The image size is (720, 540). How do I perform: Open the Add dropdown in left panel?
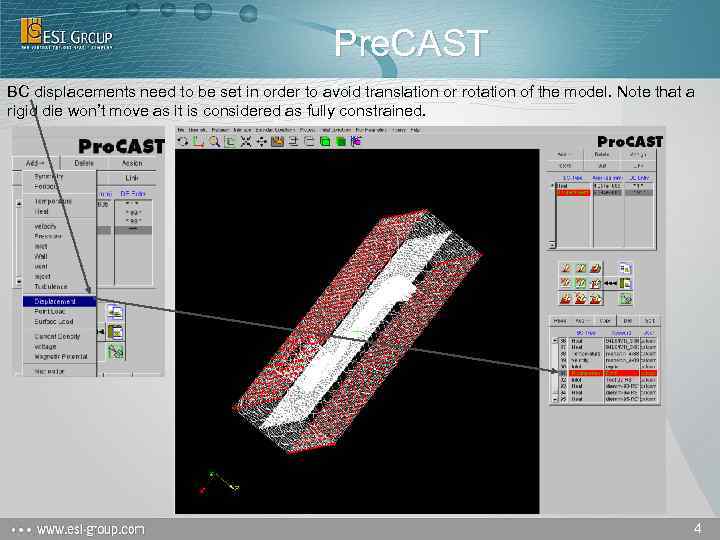[x=35, y=163]
